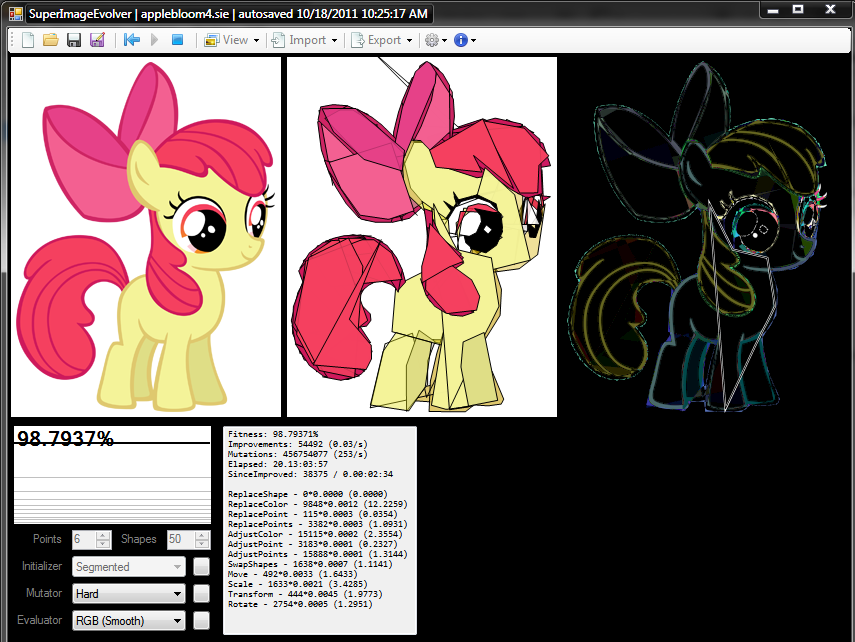Click the 'ReplaceShape' stats line
855x642 pixels.
tap(308, 494)
